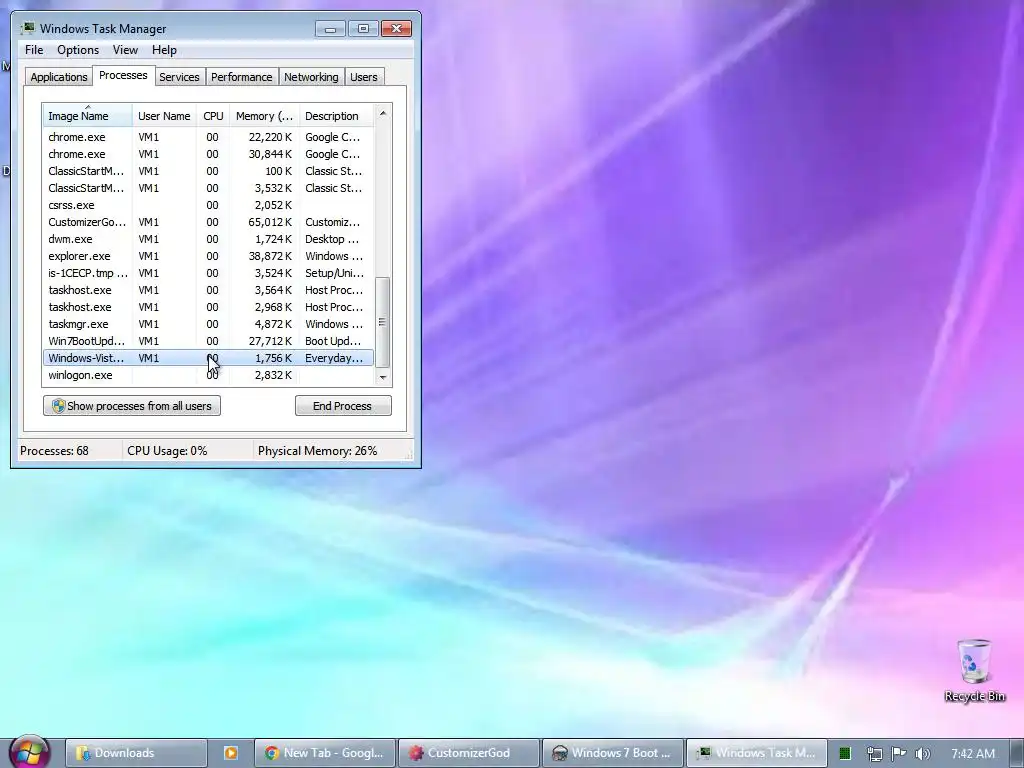Open the View menu
Image resolution: width=1024 pixels, height=768 pixels.
pos(125,50)
